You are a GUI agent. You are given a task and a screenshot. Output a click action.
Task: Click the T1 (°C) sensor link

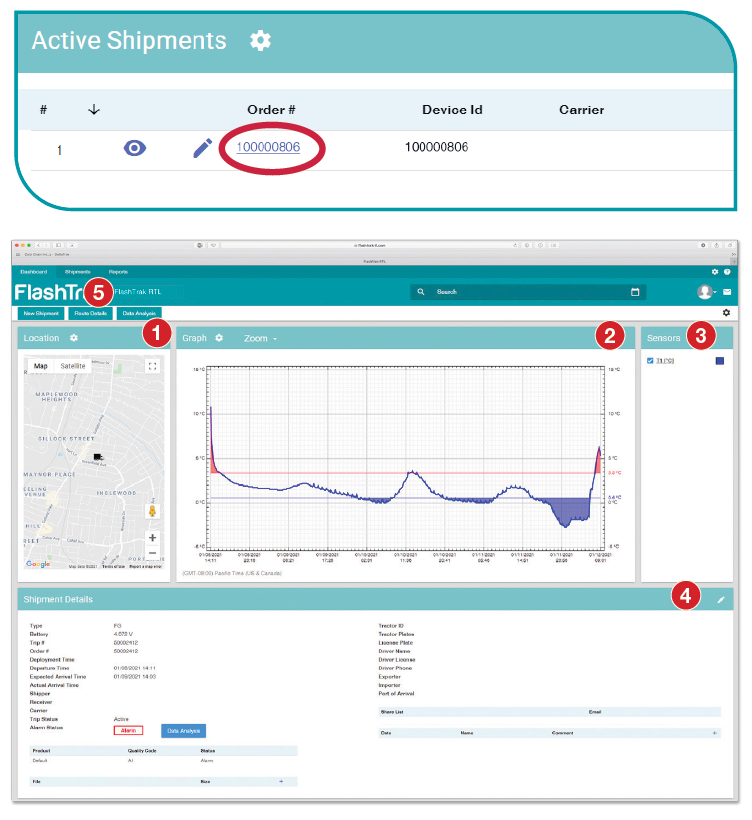click(665, 361)
